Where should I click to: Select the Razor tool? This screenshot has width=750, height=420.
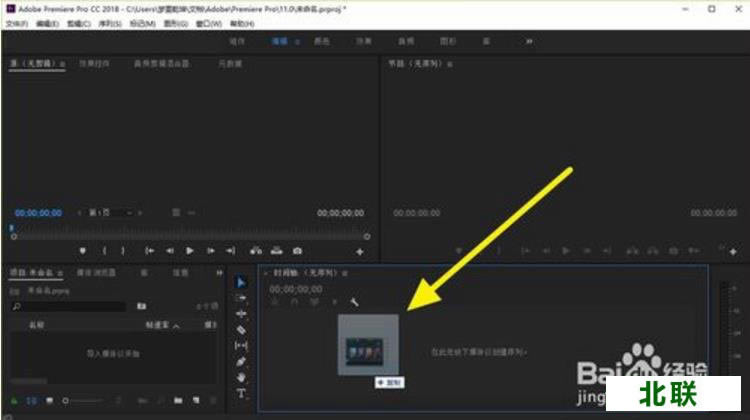point(241,329)
